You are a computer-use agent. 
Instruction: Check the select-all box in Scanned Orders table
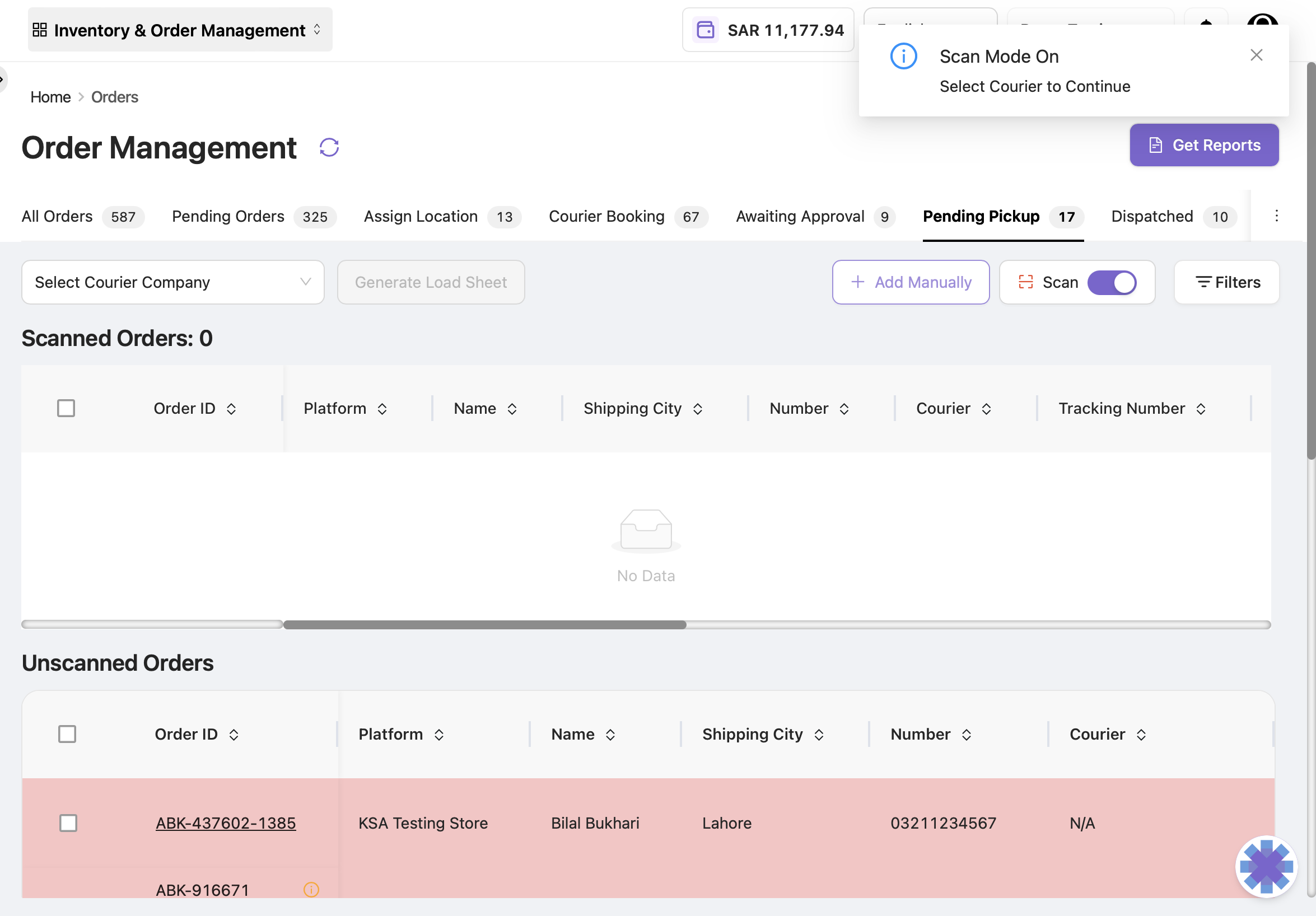point(66,408)
